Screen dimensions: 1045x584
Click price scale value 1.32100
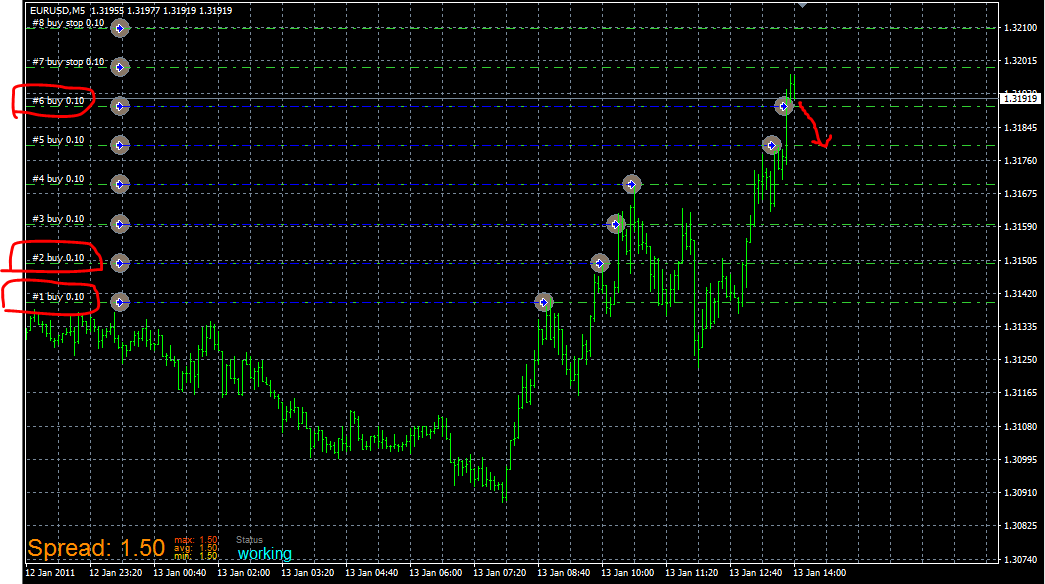(1020, 28)
